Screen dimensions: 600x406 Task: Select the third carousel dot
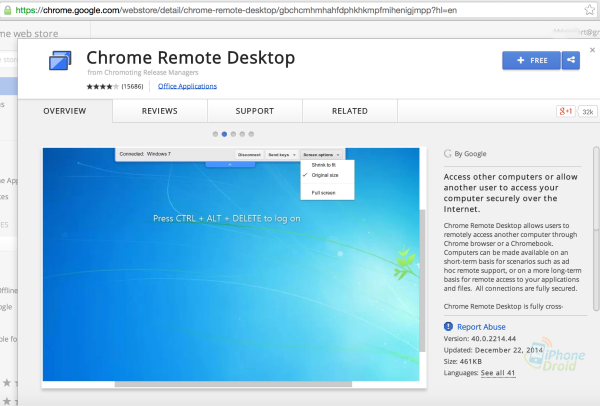coord(233,134)
